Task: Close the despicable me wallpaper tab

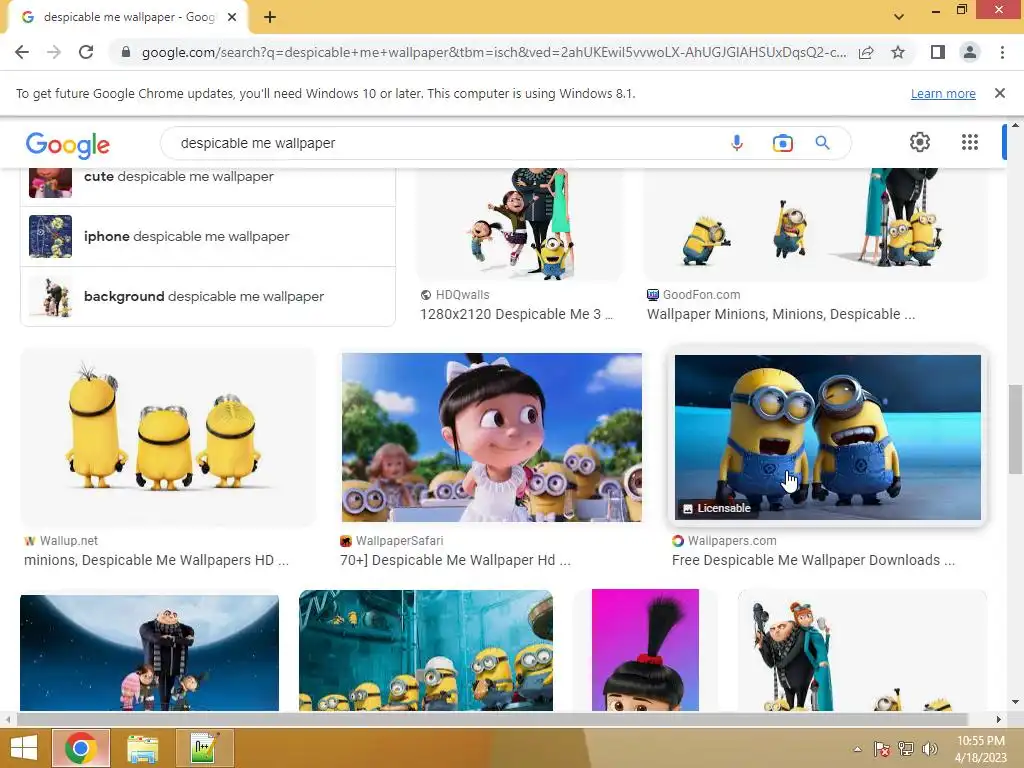Action: (232, 18)
